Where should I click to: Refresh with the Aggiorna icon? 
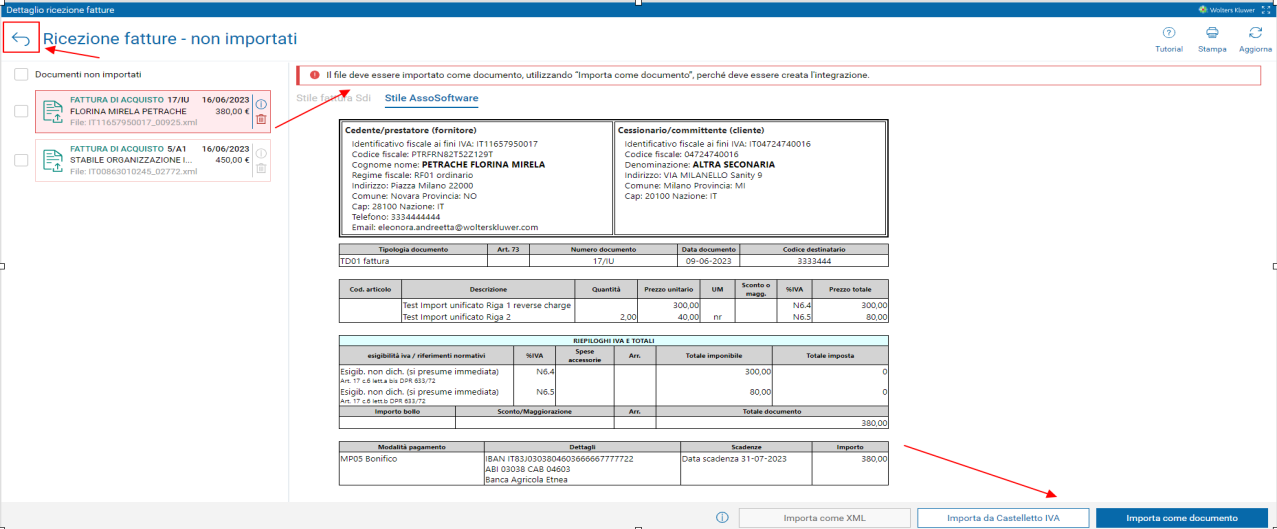click(x=1255, y=33)
